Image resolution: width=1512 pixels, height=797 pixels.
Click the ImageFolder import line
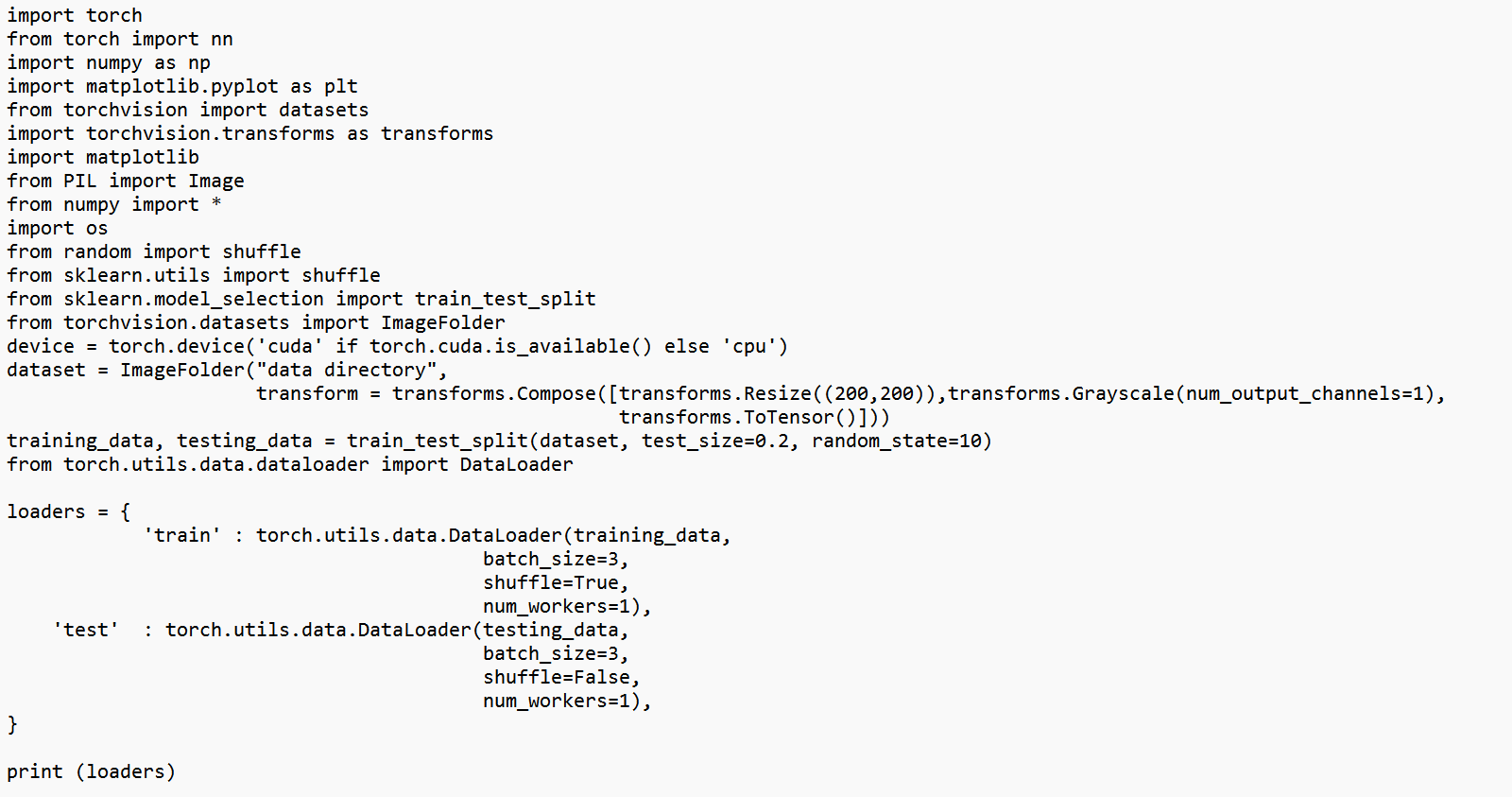tap(256, 323)
